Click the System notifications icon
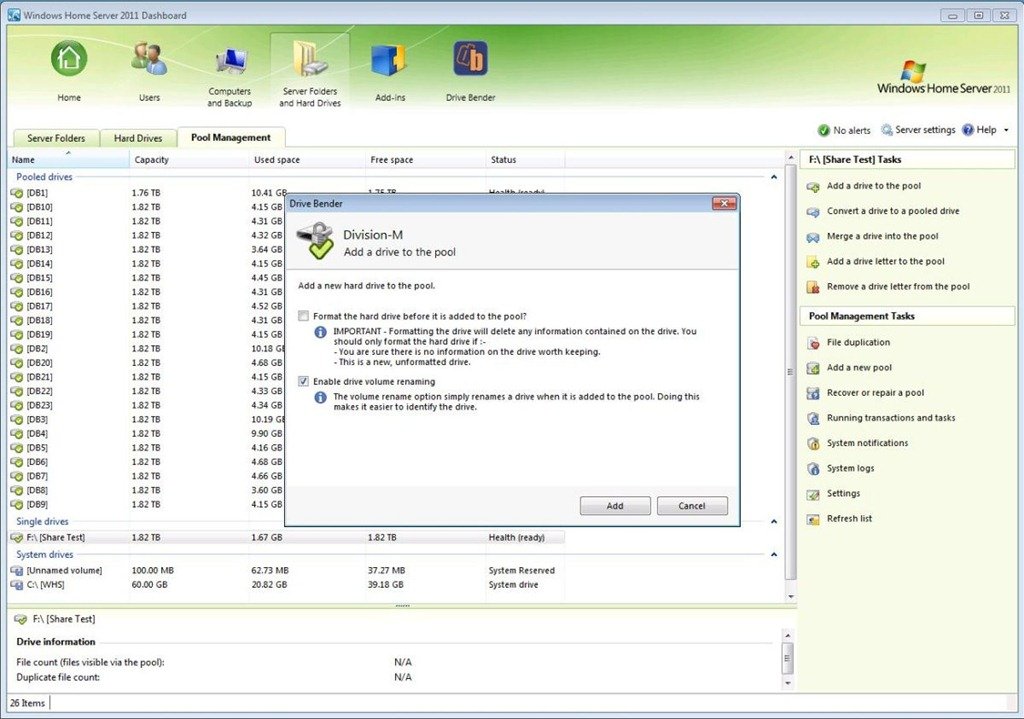Viewport: 1024px width, 719px height. click(x=813, y=443)
